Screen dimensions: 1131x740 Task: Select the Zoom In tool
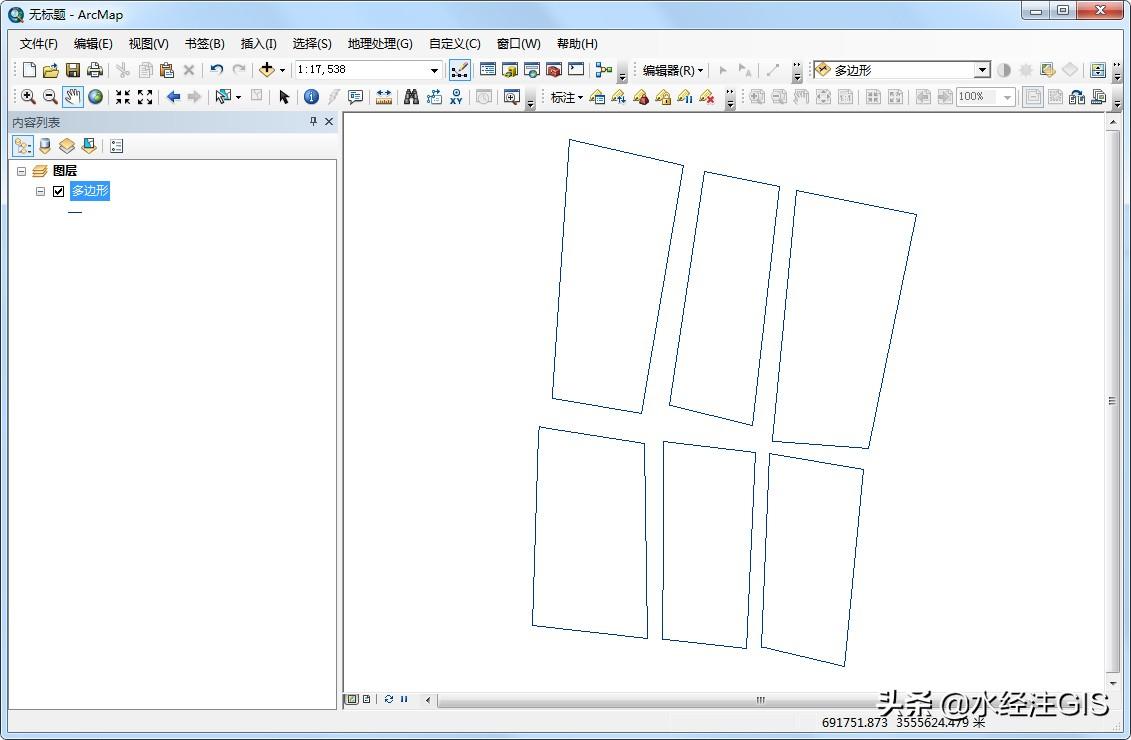point(28,97)
